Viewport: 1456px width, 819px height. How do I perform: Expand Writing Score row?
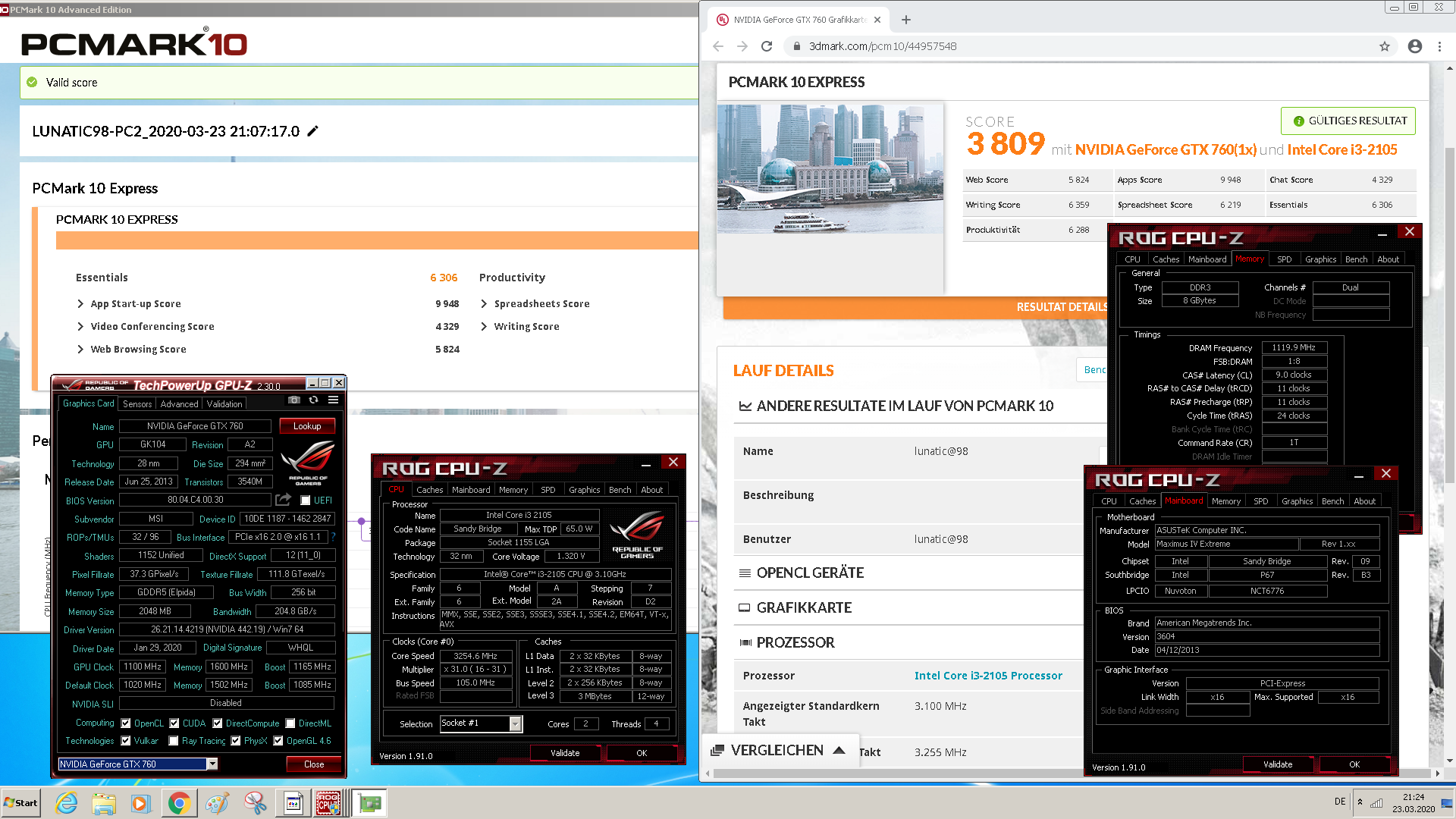484,327
